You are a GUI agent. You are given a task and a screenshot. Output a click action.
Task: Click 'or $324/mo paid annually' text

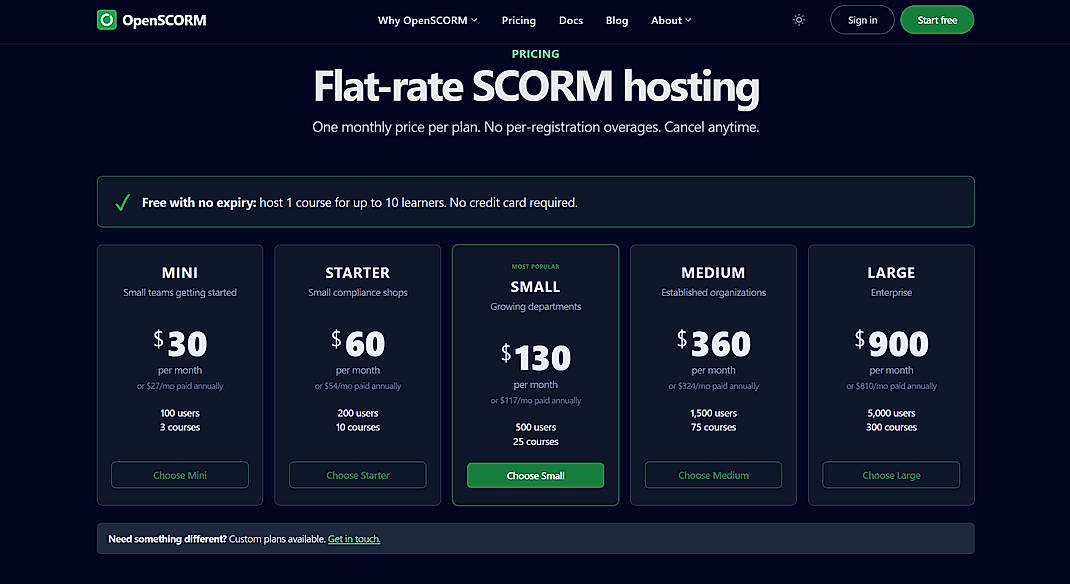(713, 386)
